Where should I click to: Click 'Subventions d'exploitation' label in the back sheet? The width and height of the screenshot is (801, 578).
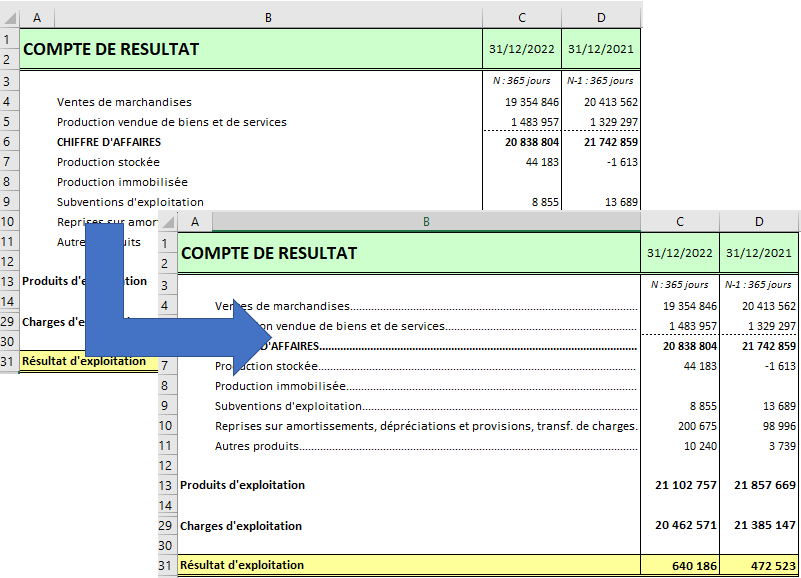(x=130, y=202)
